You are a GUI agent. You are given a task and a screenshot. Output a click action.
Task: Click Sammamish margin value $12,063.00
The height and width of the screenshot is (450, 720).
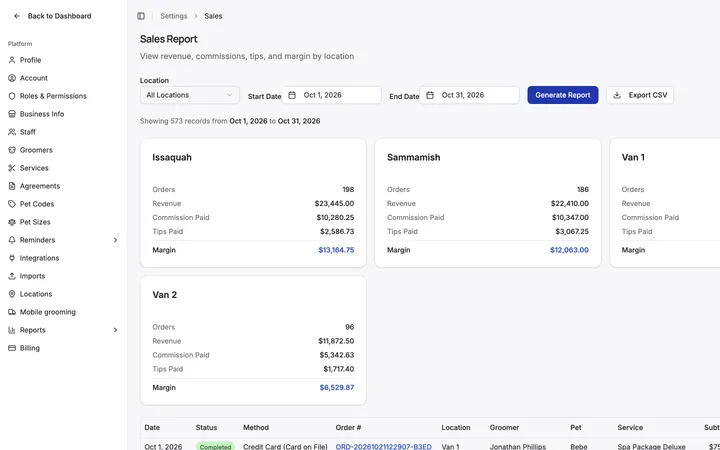[569, 250]
